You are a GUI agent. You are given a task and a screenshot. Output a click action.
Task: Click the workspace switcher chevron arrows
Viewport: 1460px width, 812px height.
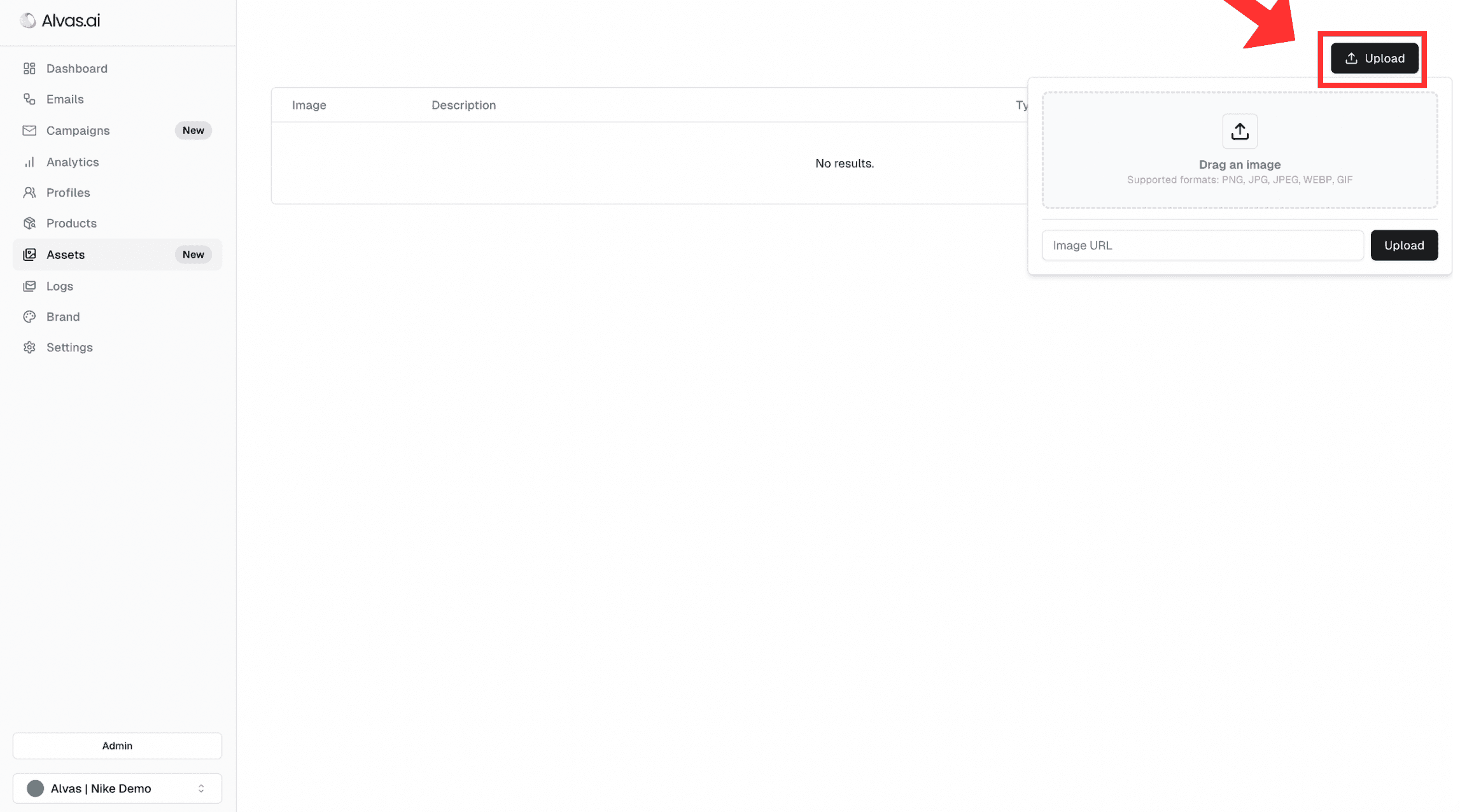click(x=201, y=788)
